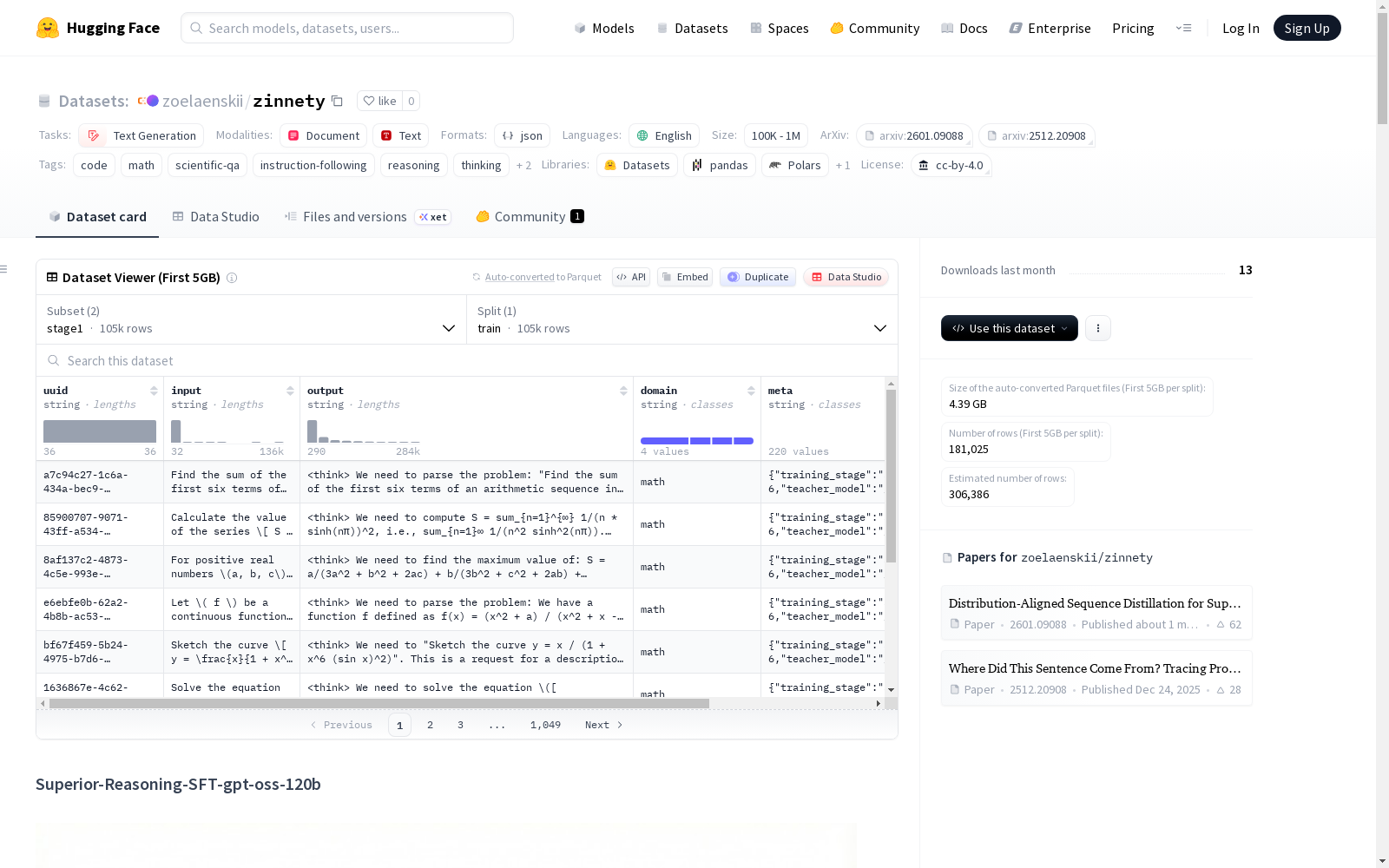This screenshot has height=868, width=1389.
Task: Sort by the input column arrows
Action: pyautogui.click(x=290, y=391)
